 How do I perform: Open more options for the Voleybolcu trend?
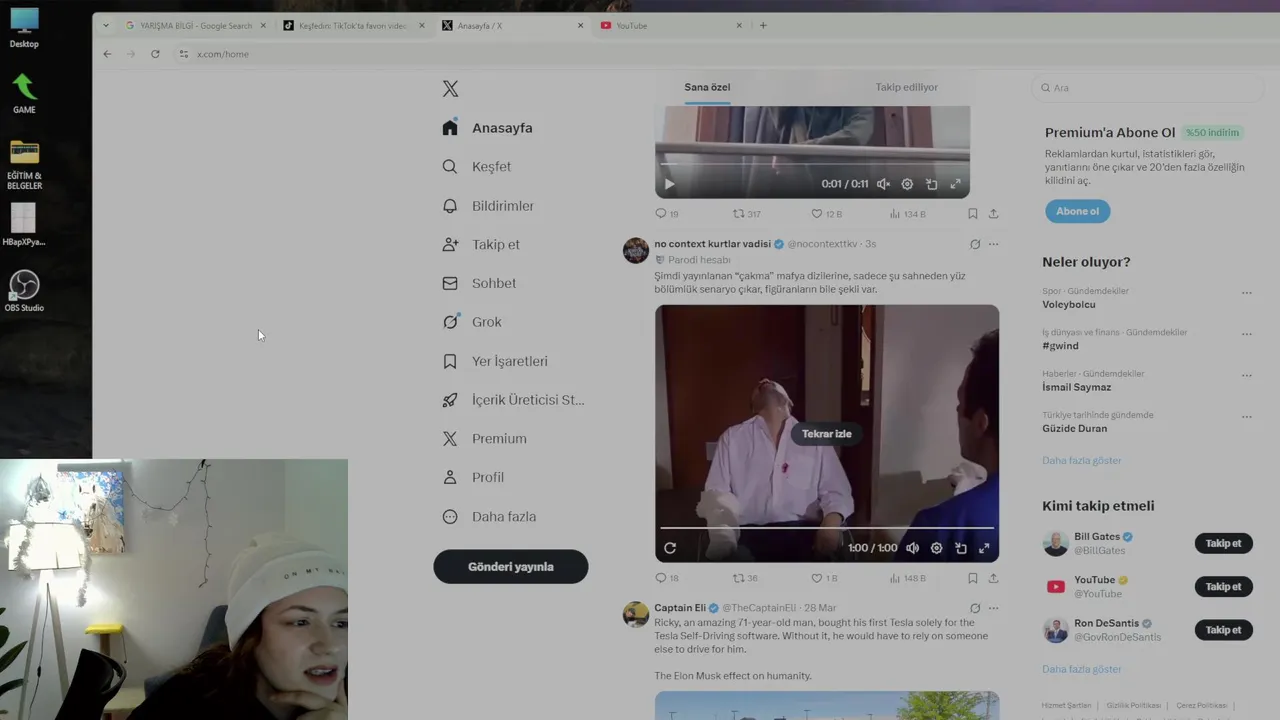click(x=1246, y=293)
